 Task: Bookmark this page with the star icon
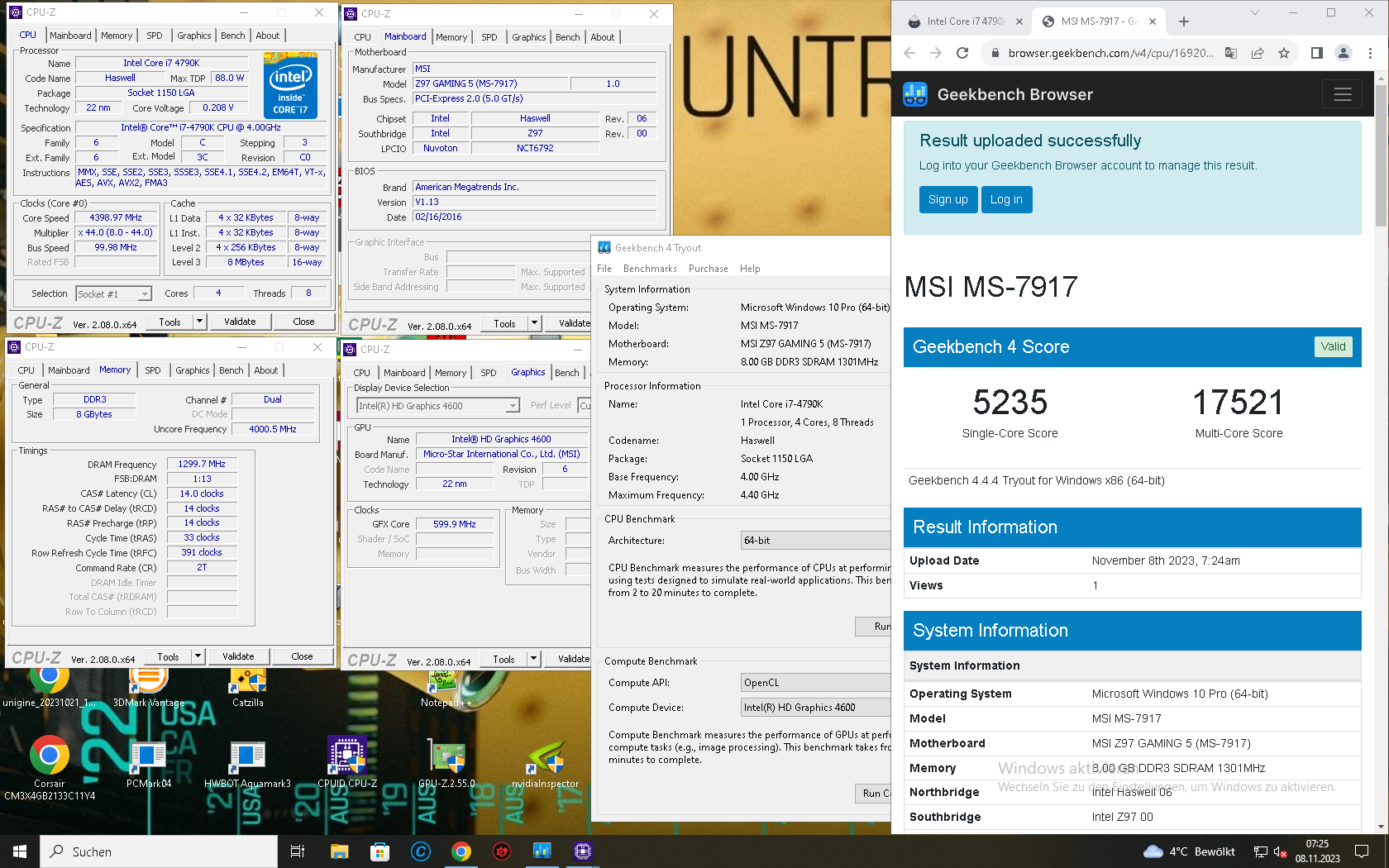(x=1284, y=53)
